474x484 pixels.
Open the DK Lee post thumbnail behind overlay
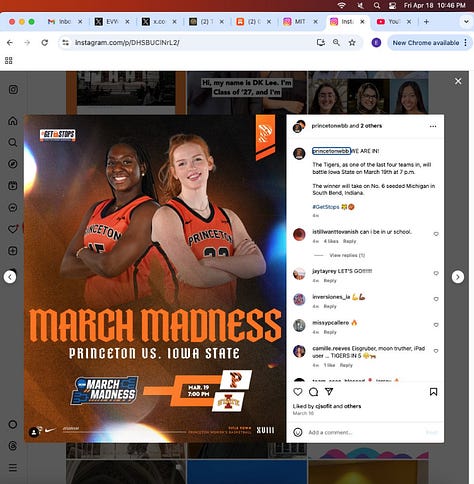(x=247, y=93)
